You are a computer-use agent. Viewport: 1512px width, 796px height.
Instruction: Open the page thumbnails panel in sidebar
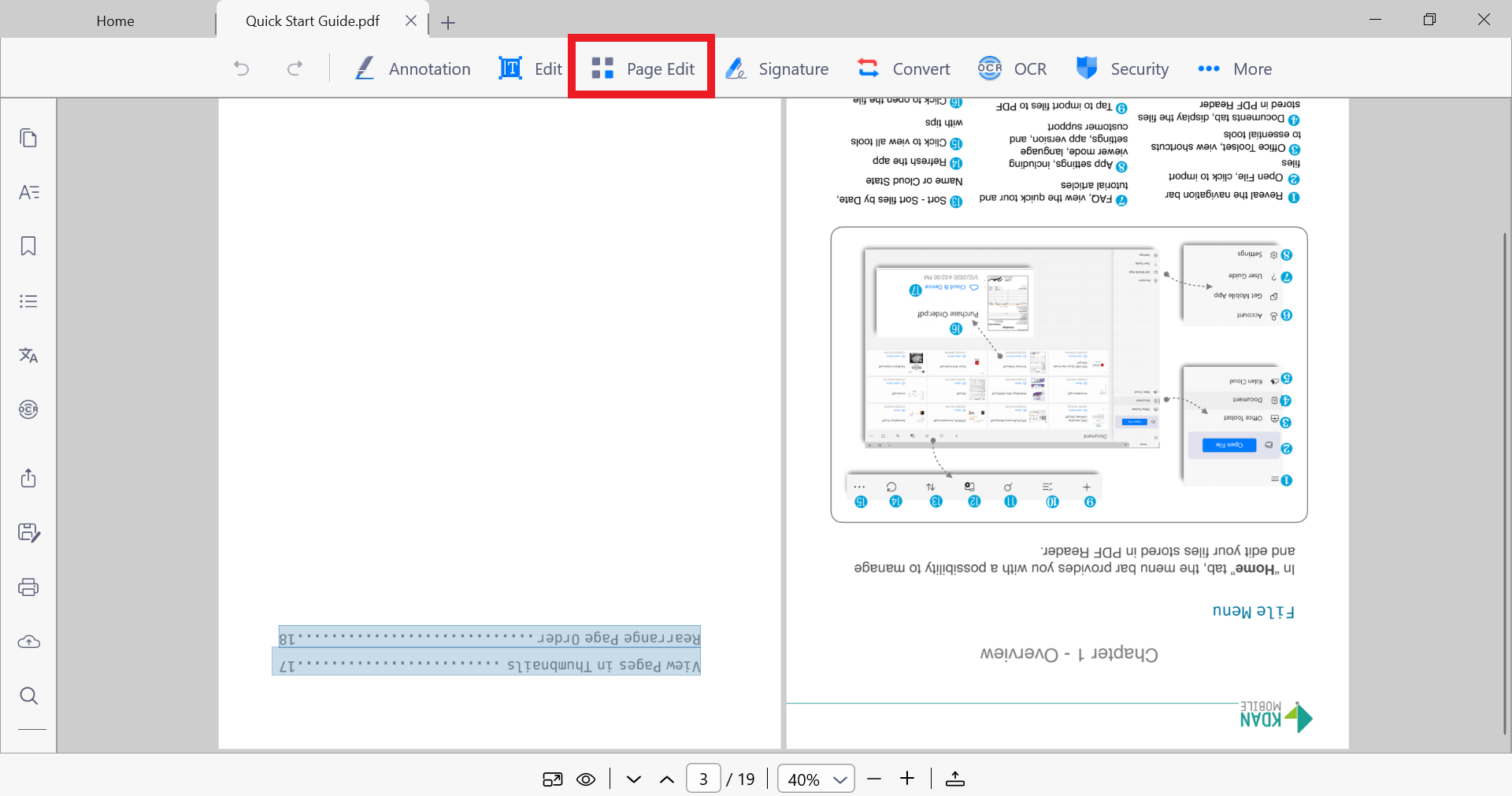click(28, 139)
